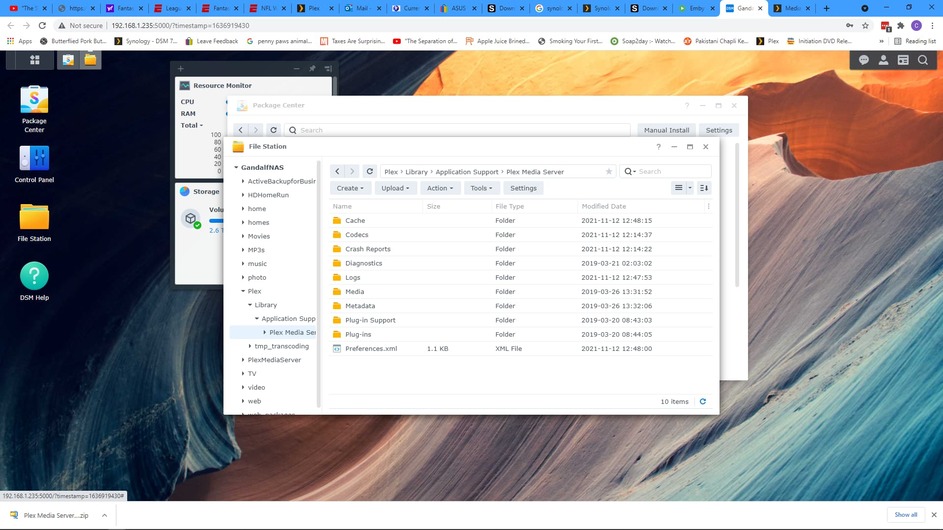Select the Cache folder row

click(x=520, y=221)
